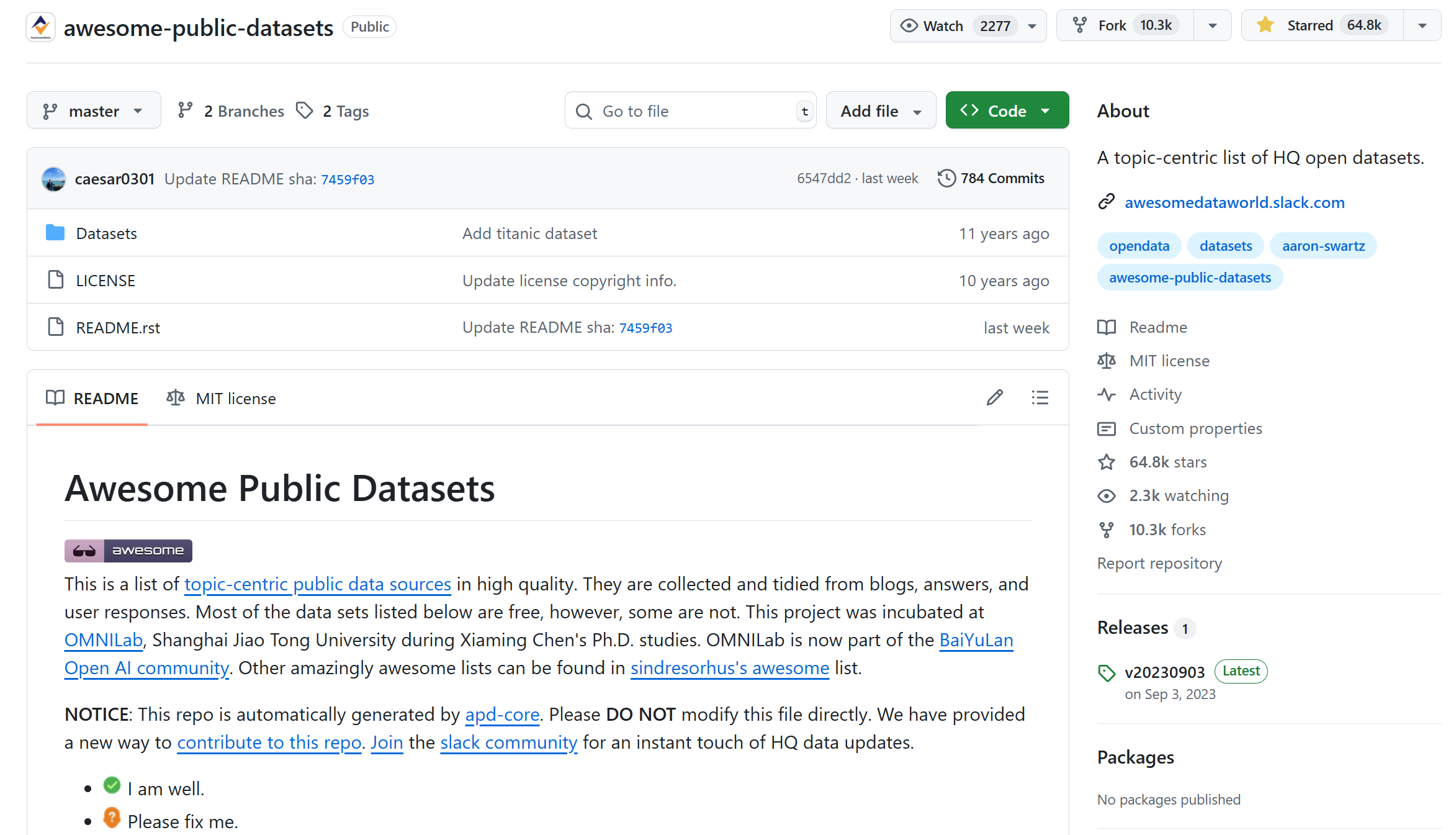Click the README.rst file icon
This screenshot has height=835, width=1456.
(56, 327)
